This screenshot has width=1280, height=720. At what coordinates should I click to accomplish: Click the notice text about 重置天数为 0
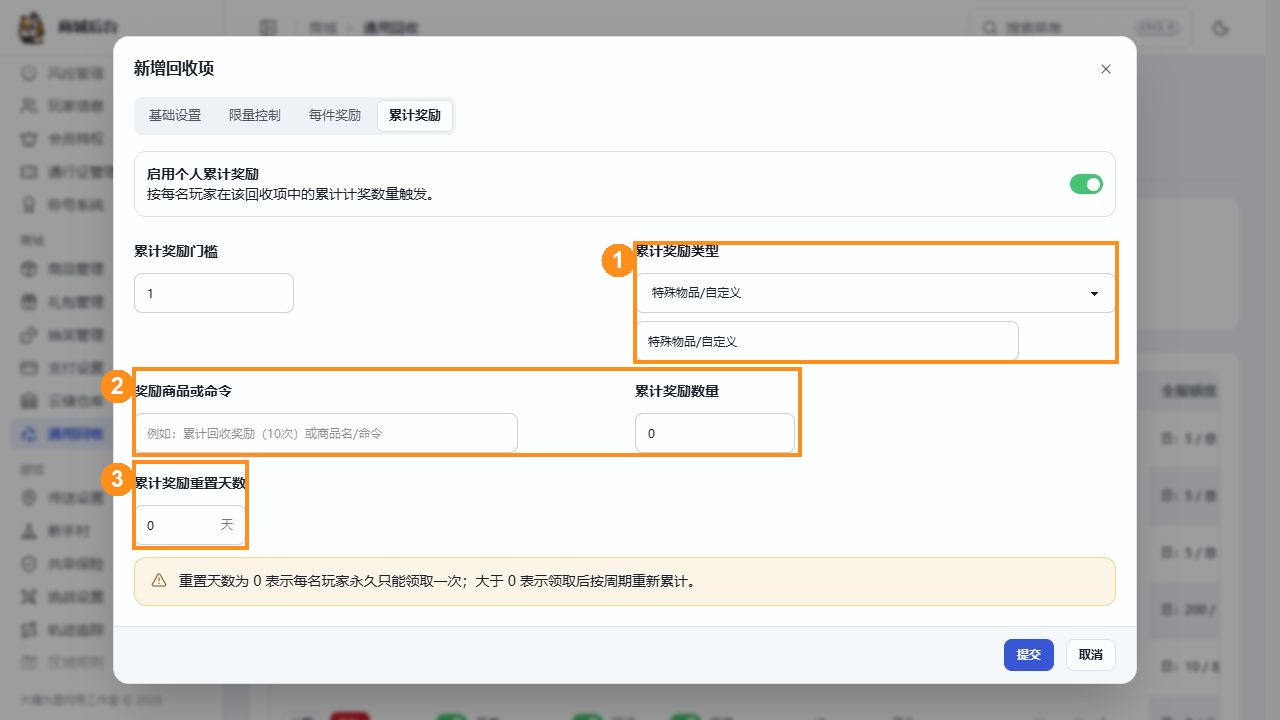click(437, 580)
